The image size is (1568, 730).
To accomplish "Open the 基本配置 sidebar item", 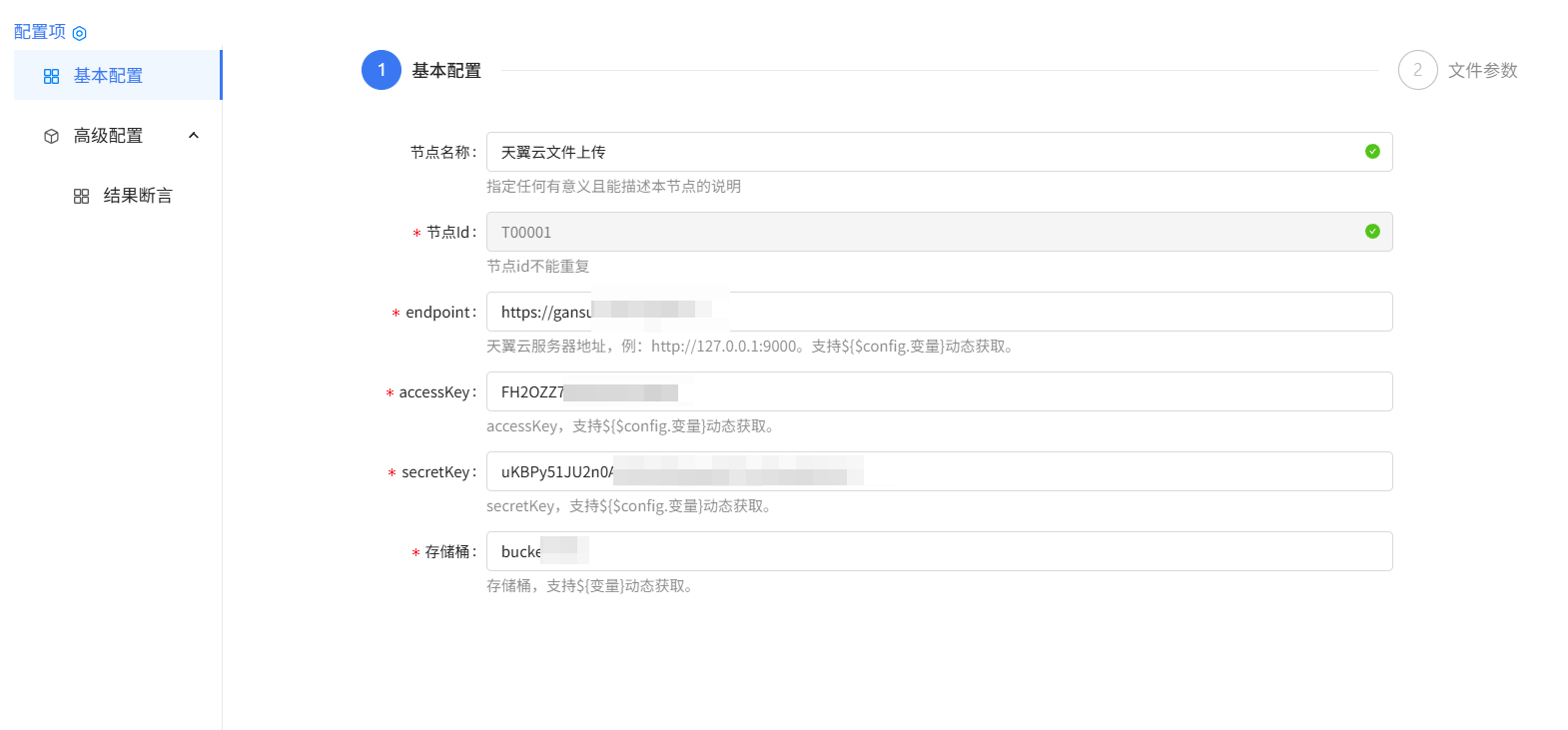I will click(x=108, y=76).
